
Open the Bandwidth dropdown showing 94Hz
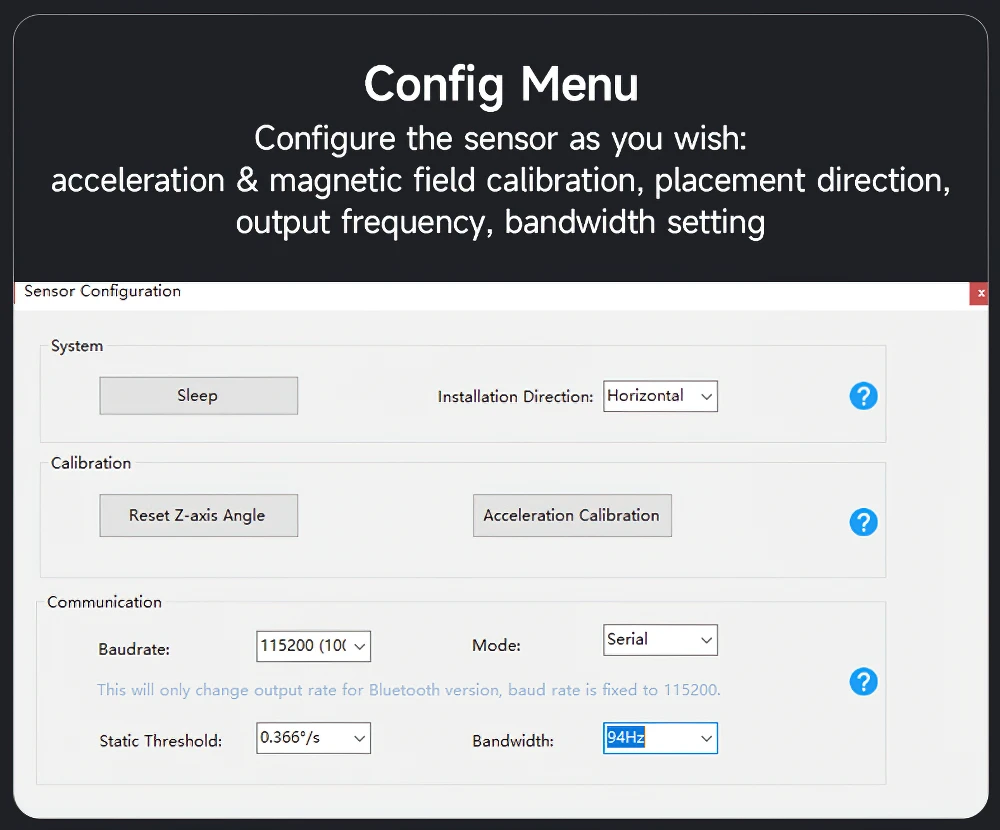(x=660, y=738)
